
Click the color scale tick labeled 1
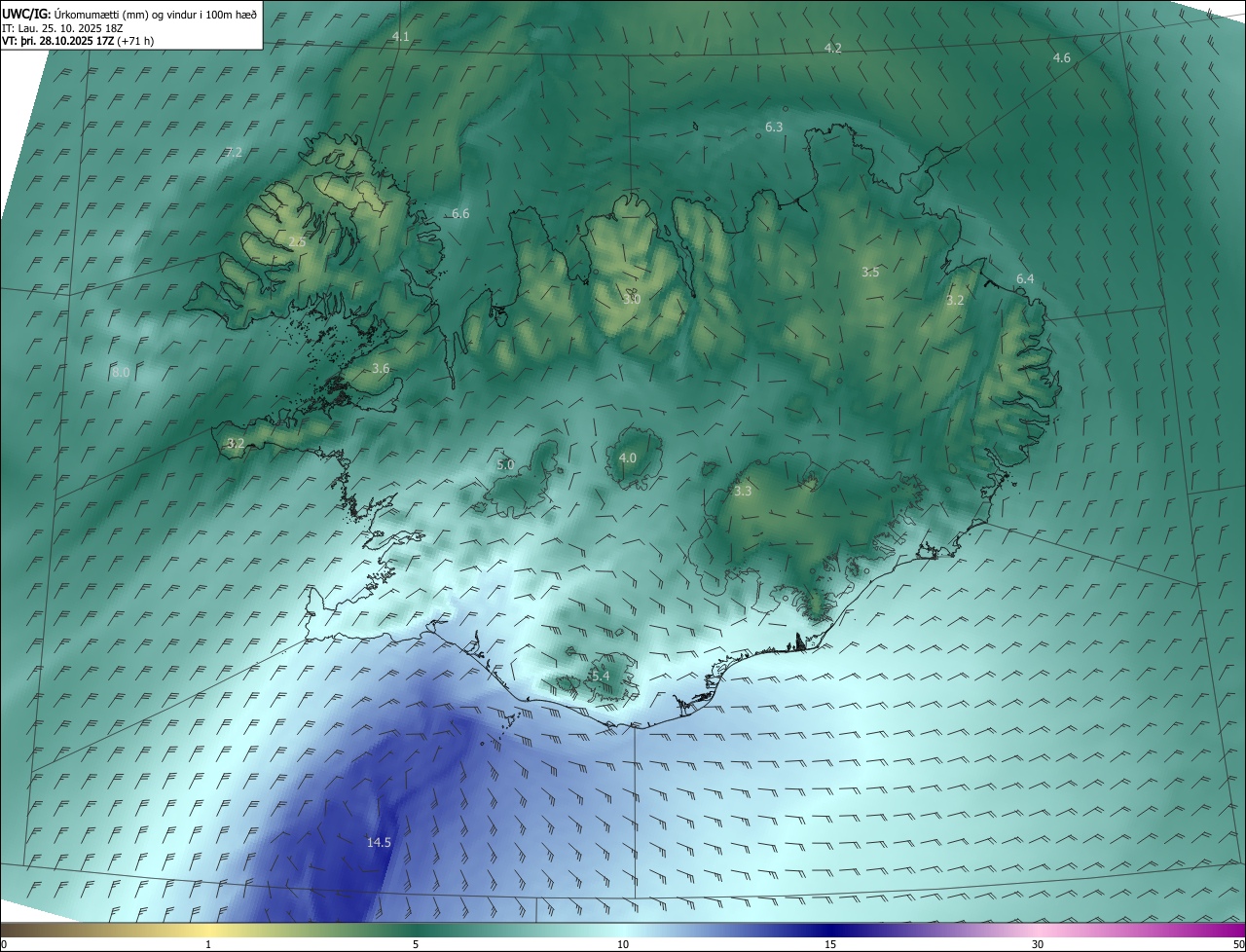pyautogui.click(x=208, y=944)
